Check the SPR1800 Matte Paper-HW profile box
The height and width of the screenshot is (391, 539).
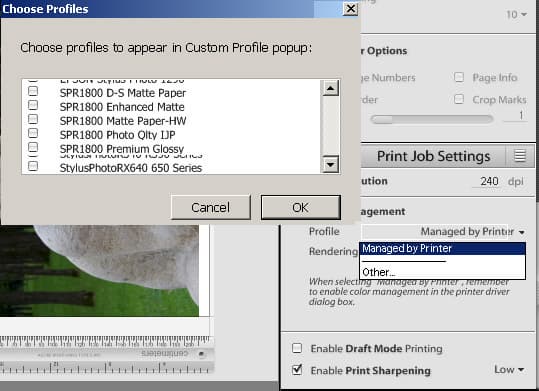coord(33,119)
